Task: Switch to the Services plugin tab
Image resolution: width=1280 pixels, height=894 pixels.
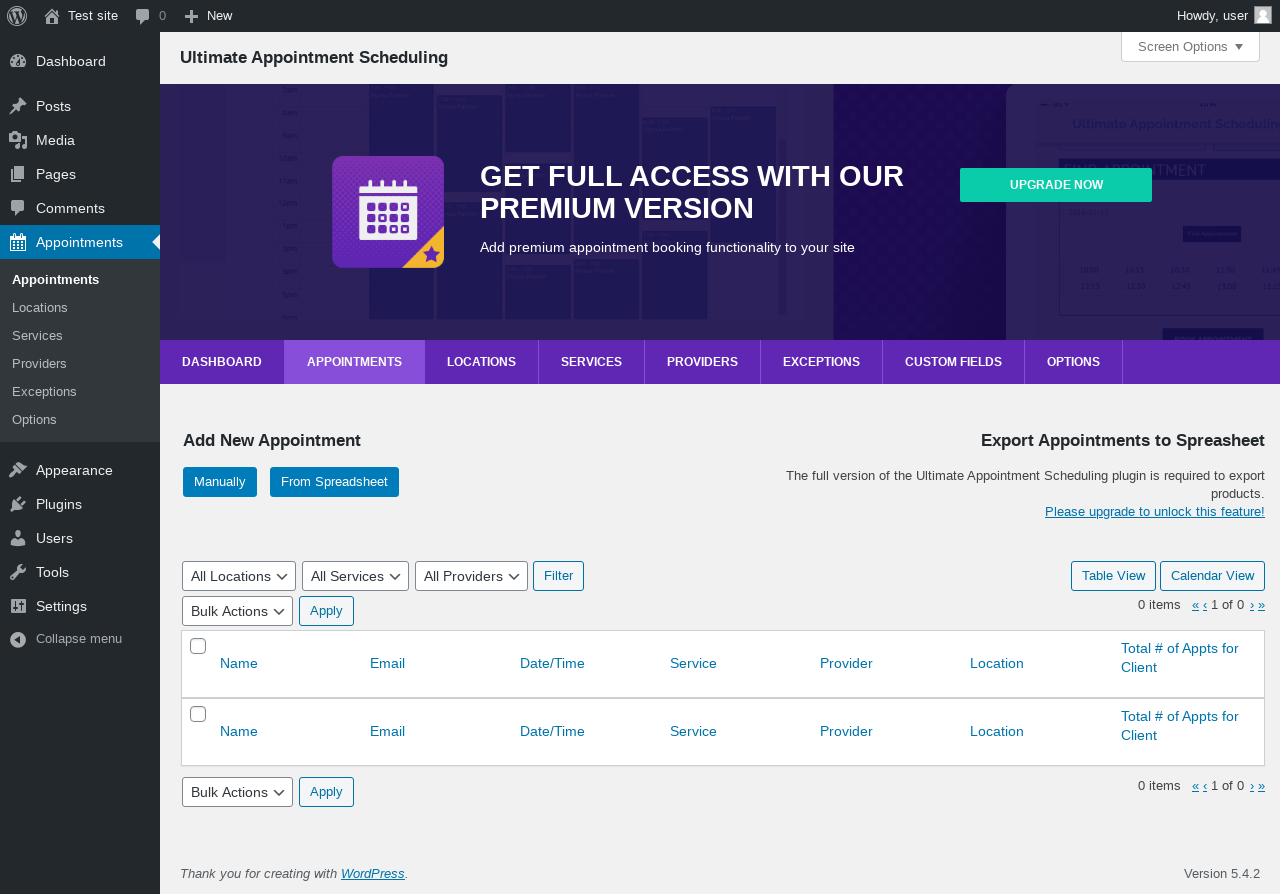Action: 592,362
